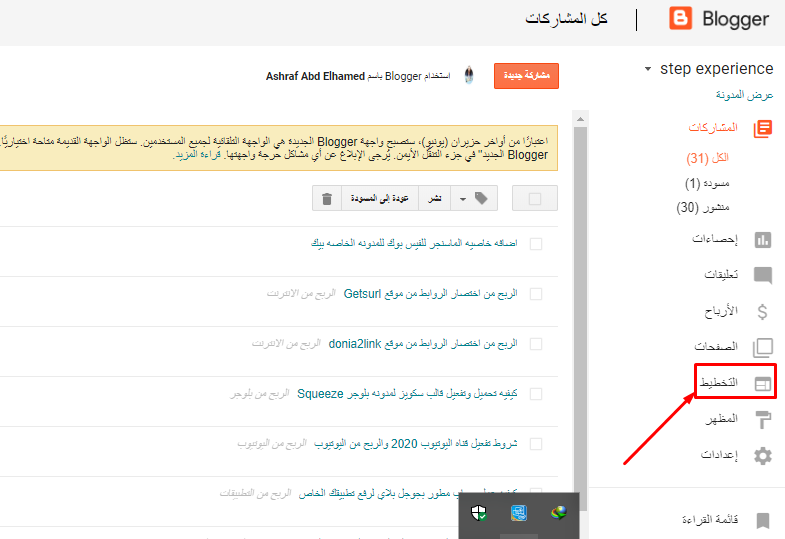
Task: Click the Ashraf Abd Elhamed profile avatar
Action: (x=469, y=75)
